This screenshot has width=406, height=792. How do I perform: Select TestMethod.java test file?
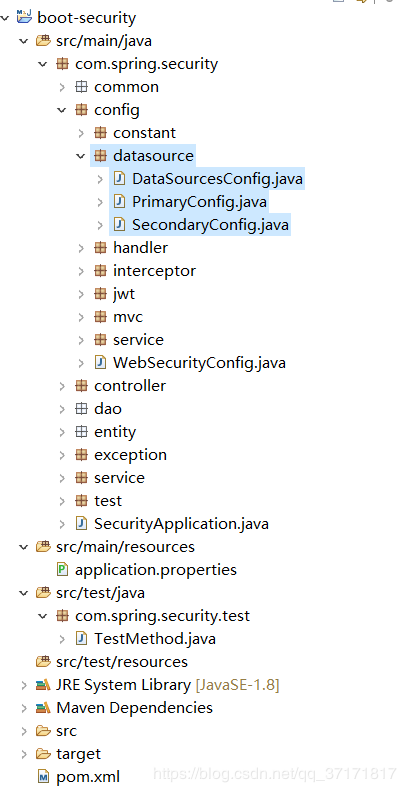tap(155, 639)
